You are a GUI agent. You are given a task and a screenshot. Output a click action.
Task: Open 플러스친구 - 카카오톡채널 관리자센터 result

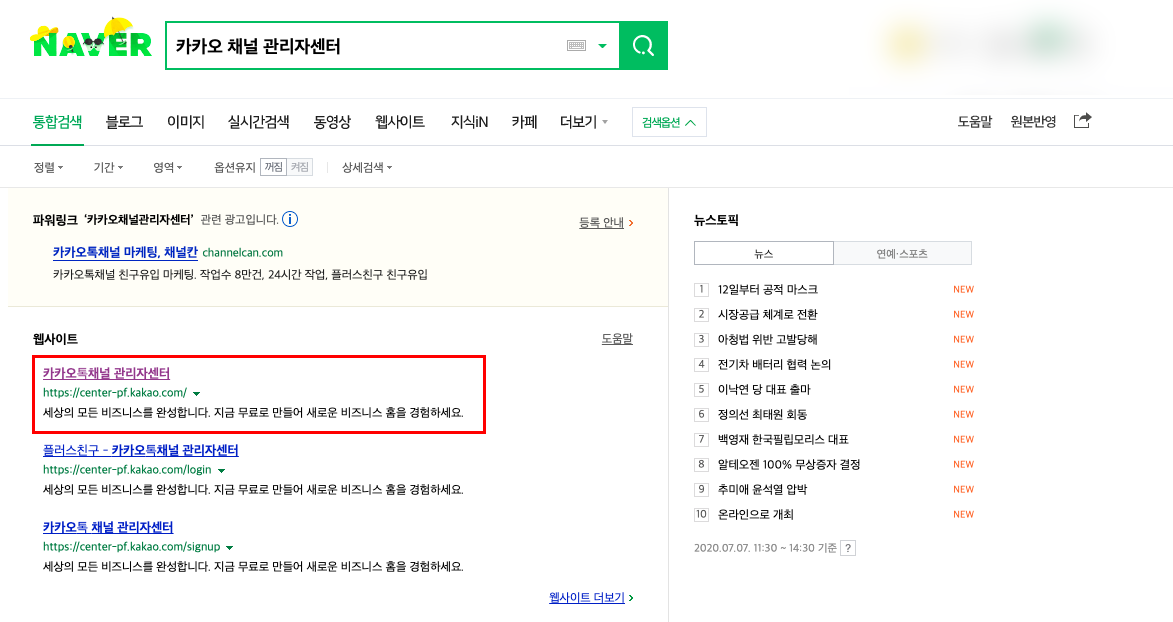[x=141, y=450]
